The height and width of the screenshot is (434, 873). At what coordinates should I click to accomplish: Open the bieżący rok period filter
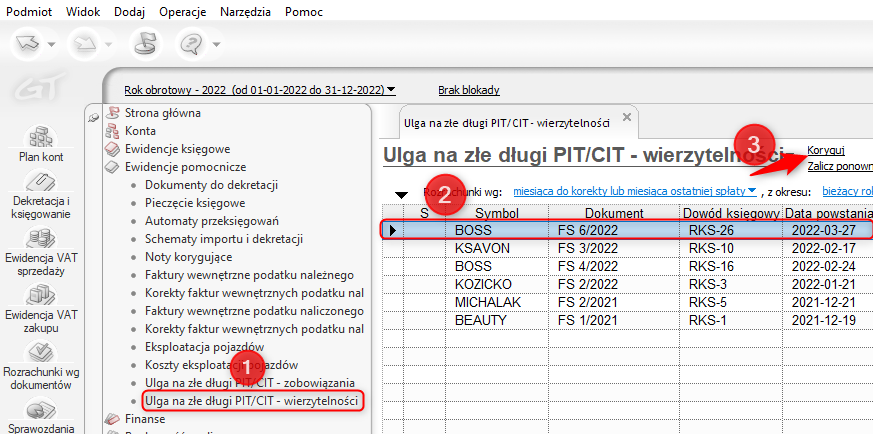[x=847, y=191]
